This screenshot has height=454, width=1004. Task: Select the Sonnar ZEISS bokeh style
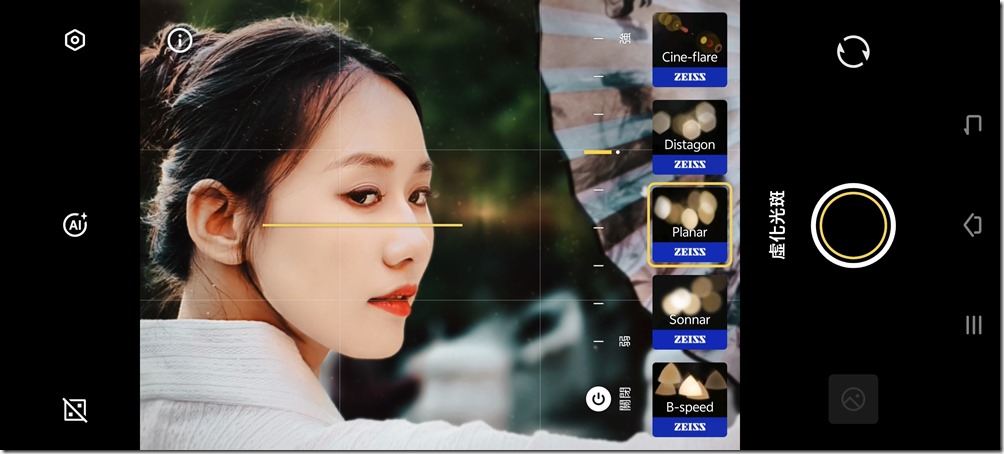tap(690, 312)
